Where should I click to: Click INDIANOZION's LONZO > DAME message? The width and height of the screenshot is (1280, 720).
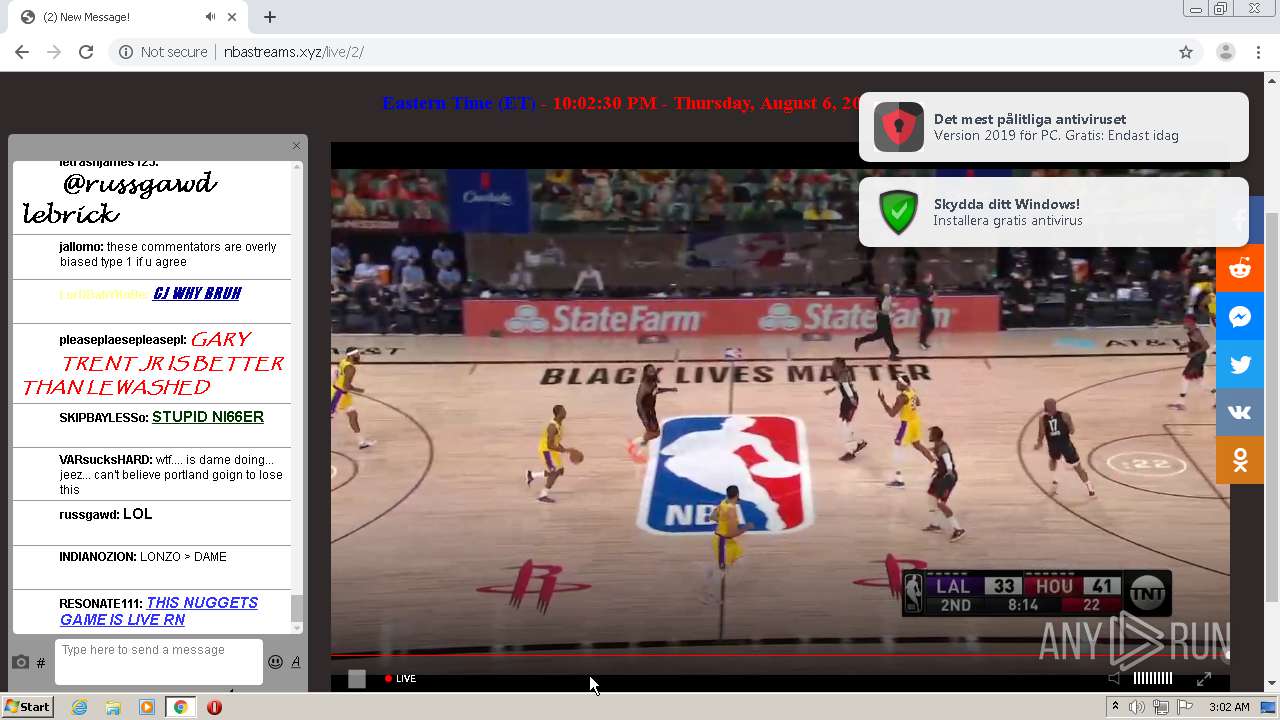[183, 556]
